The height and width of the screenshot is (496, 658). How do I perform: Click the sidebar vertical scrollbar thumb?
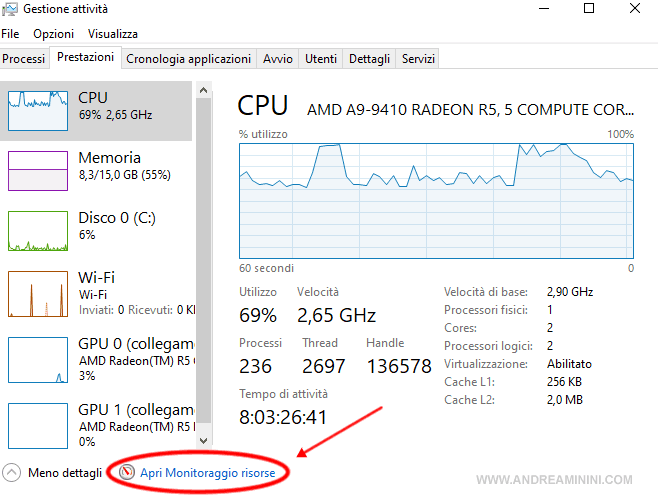click(x=204, y=260)
